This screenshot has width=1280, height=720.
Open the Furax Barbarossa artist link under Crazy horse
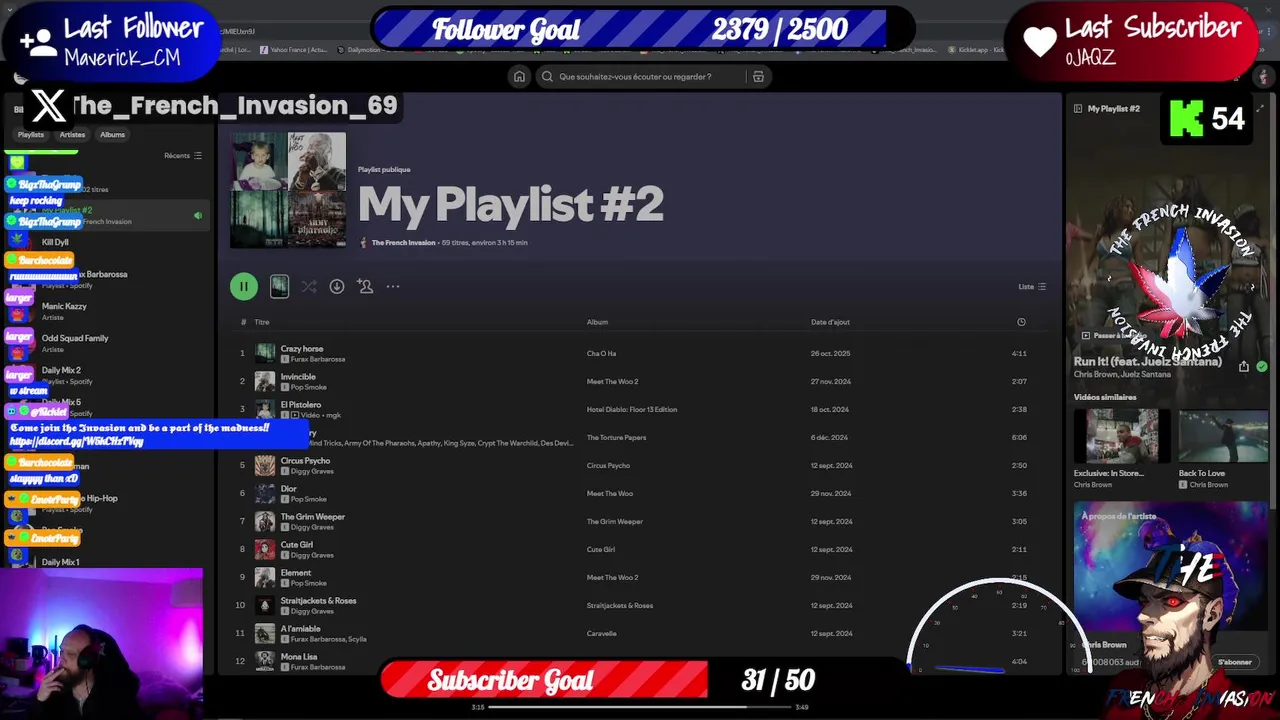coord(318,359)
